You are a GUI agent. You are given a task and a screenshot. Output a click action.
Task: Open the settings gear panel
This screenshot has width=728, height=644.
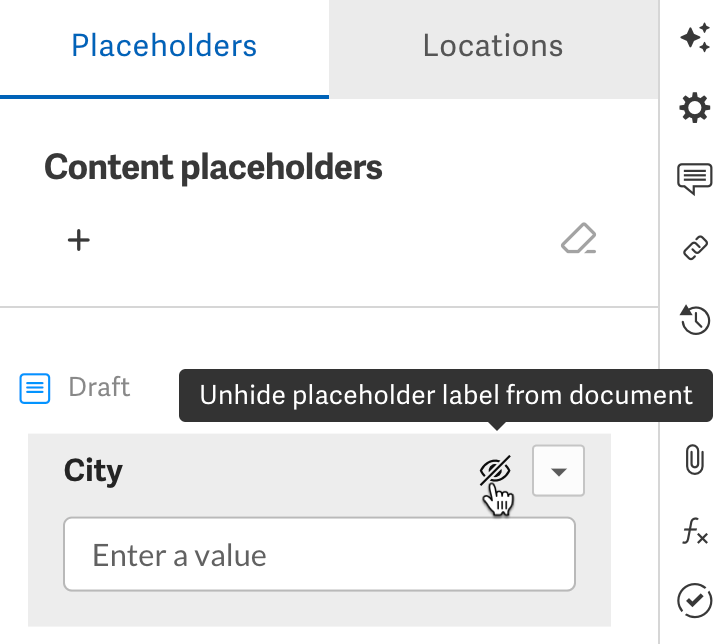click(695, 108)
